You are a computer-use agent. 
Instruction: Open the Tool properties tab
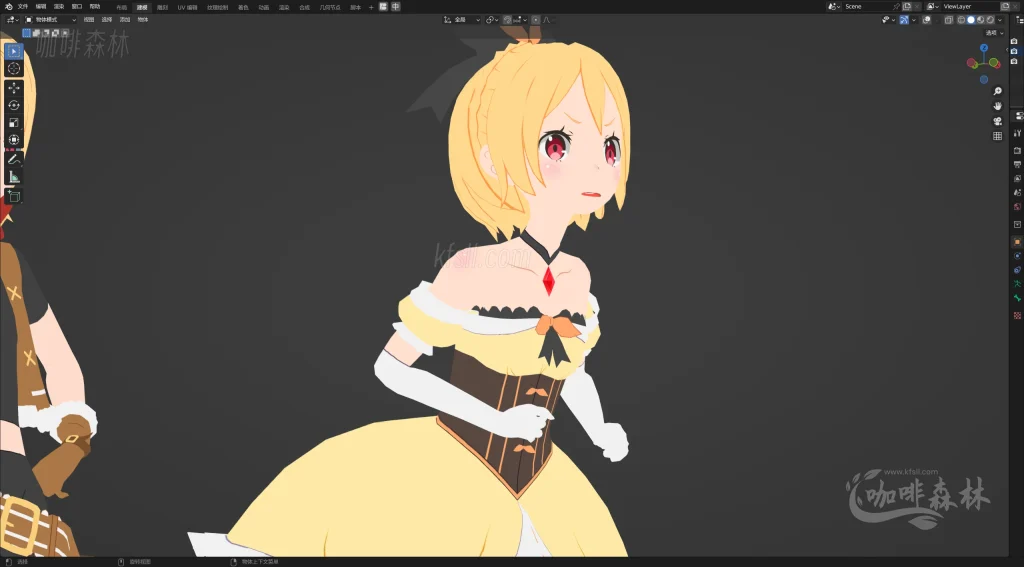click(1017, 133)
